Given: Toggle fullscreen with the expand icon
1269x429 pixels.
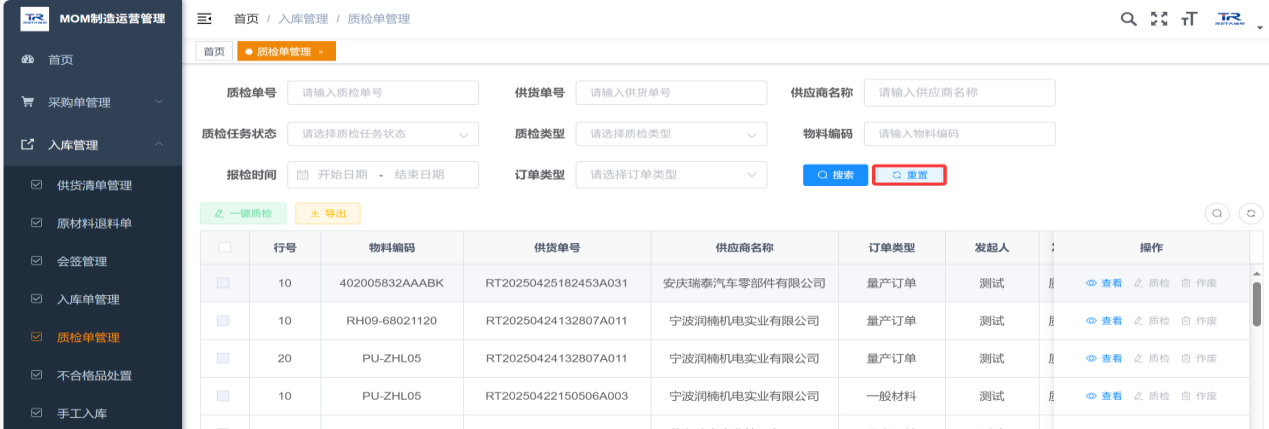Looking at the screenshot, I should tap(1159, 19).
